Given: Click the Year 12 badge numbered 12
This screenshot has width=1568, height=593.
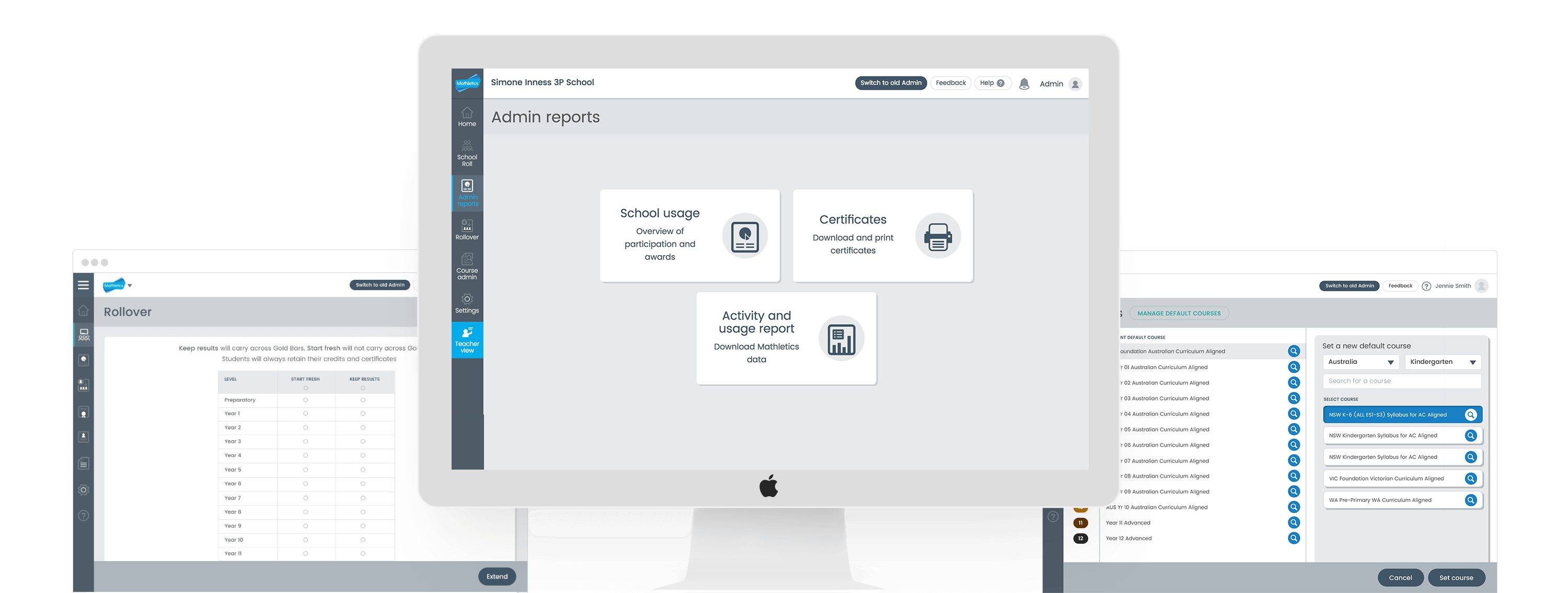Looking at the screenshot, I should [x=1080, y=538].
